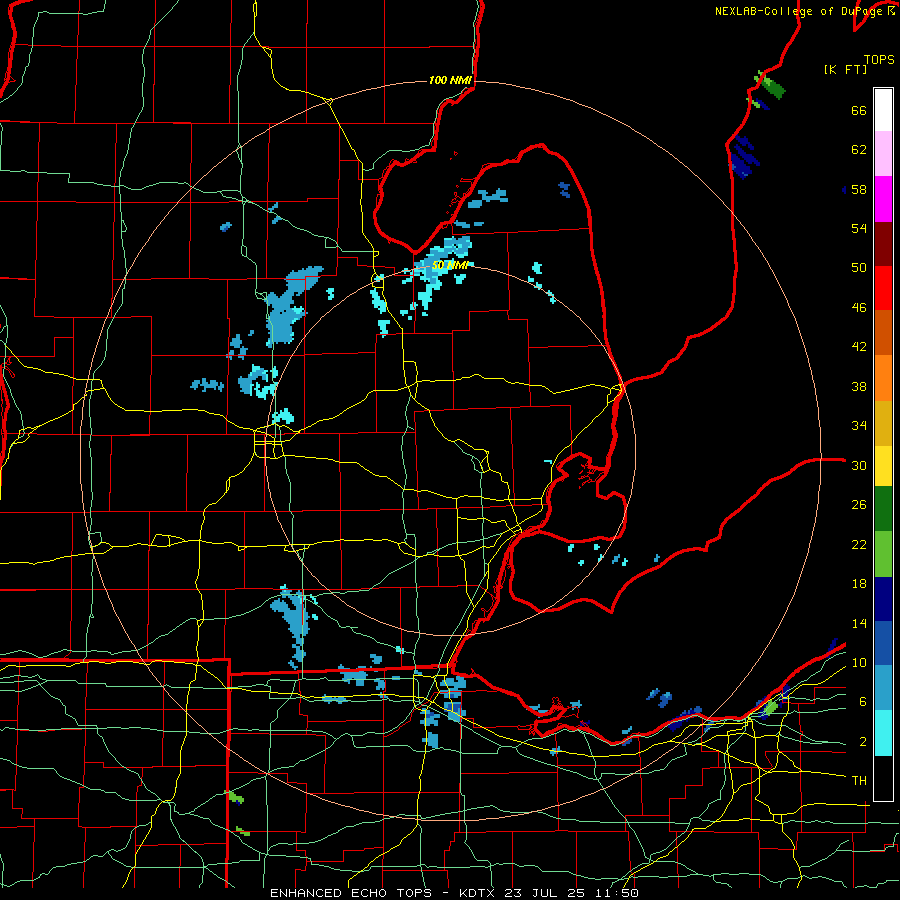Click the 14 legend value
The image size is (900, 900).
(859, 623)
